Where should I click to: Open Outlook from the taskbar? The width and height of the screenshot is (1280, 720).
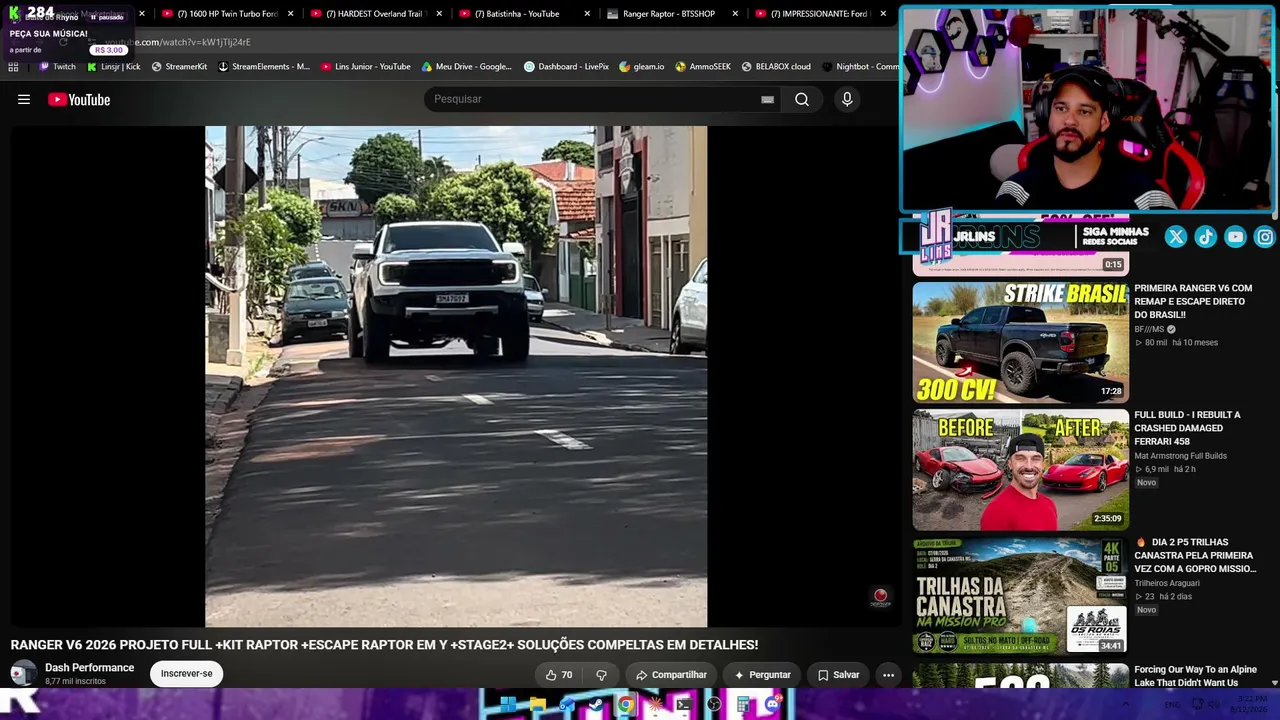pos(567,705)
